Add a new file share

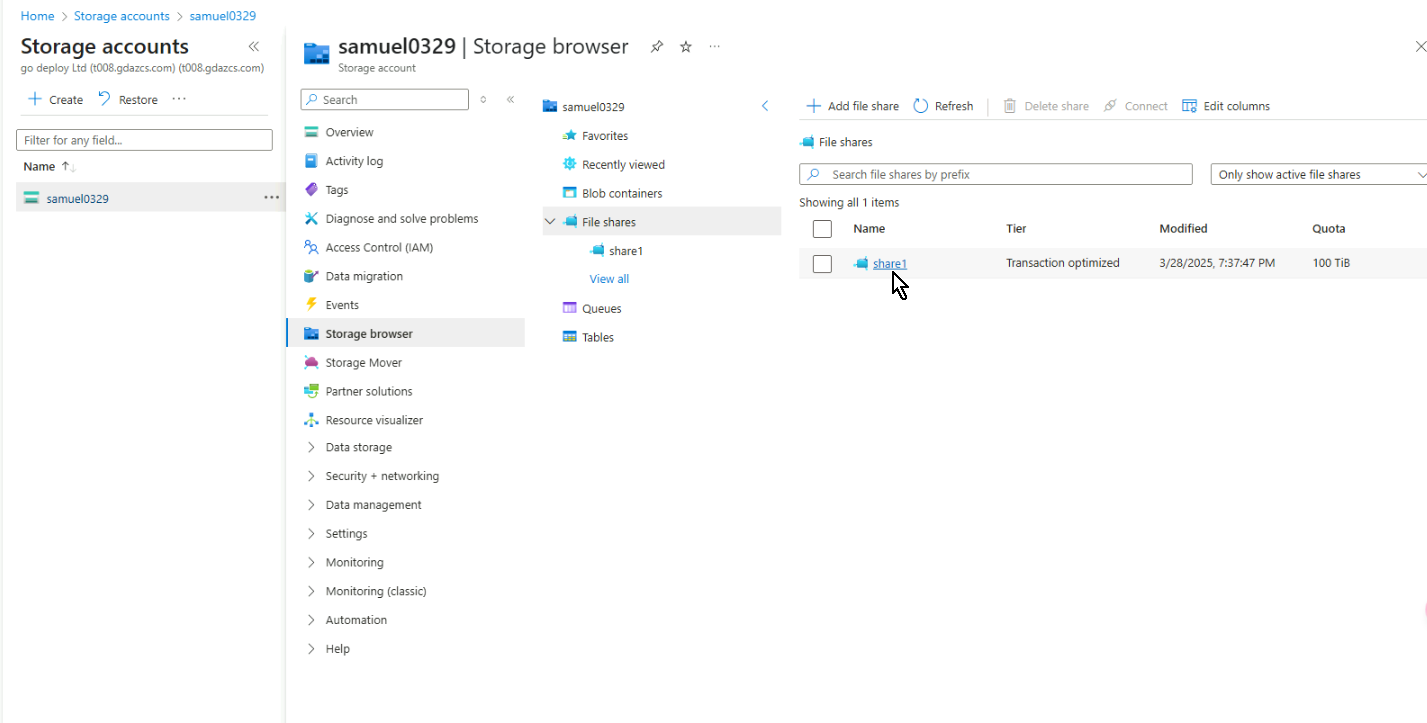(x=853, y=106)
